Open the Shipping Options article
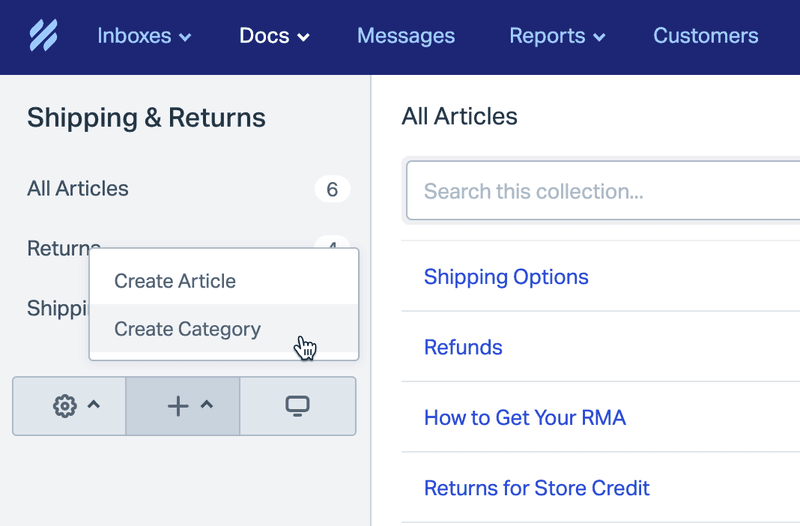This screenshot has height=526, width=800. 506,277
